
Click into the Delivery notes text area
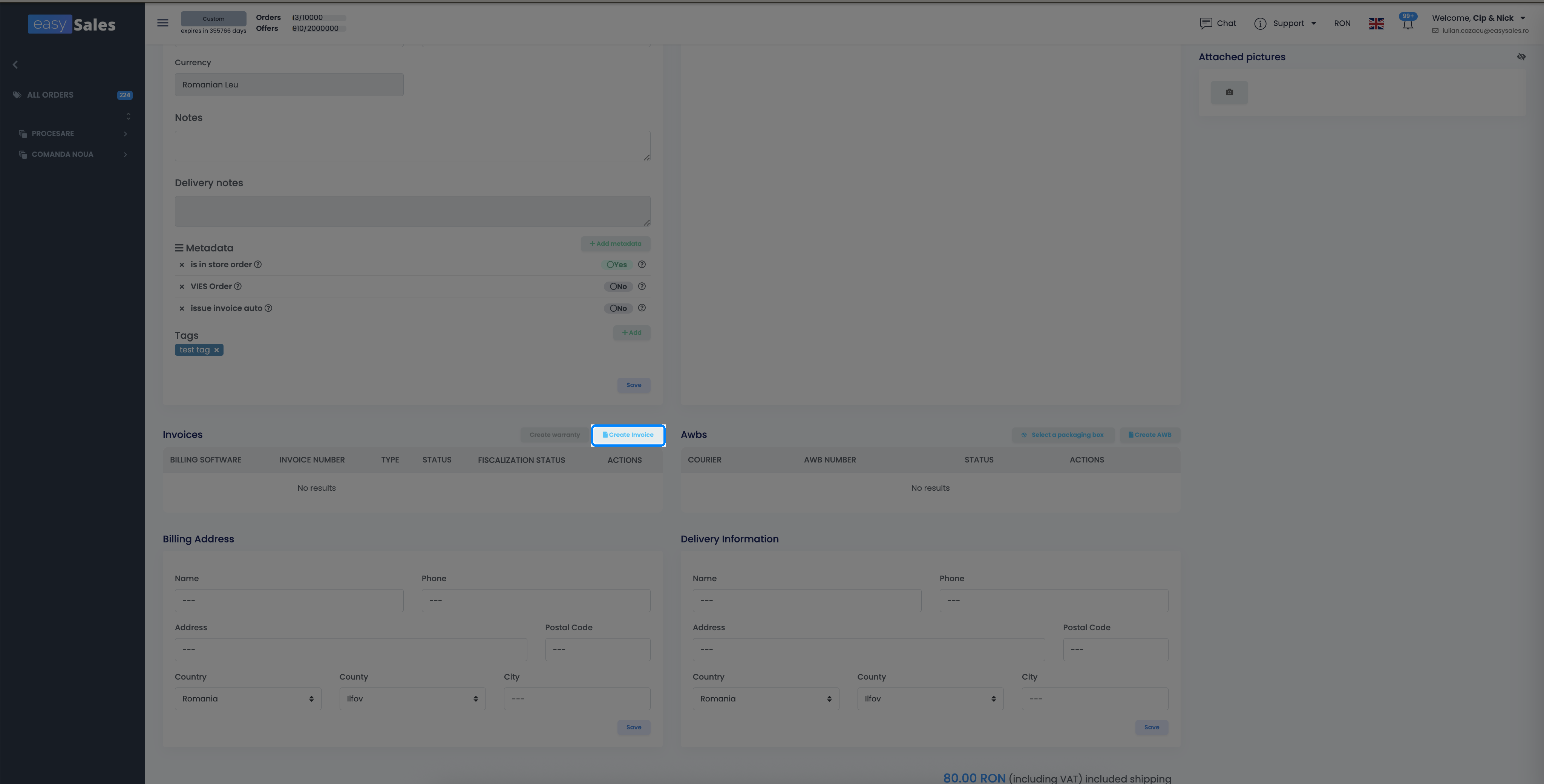tap(412, 211)
